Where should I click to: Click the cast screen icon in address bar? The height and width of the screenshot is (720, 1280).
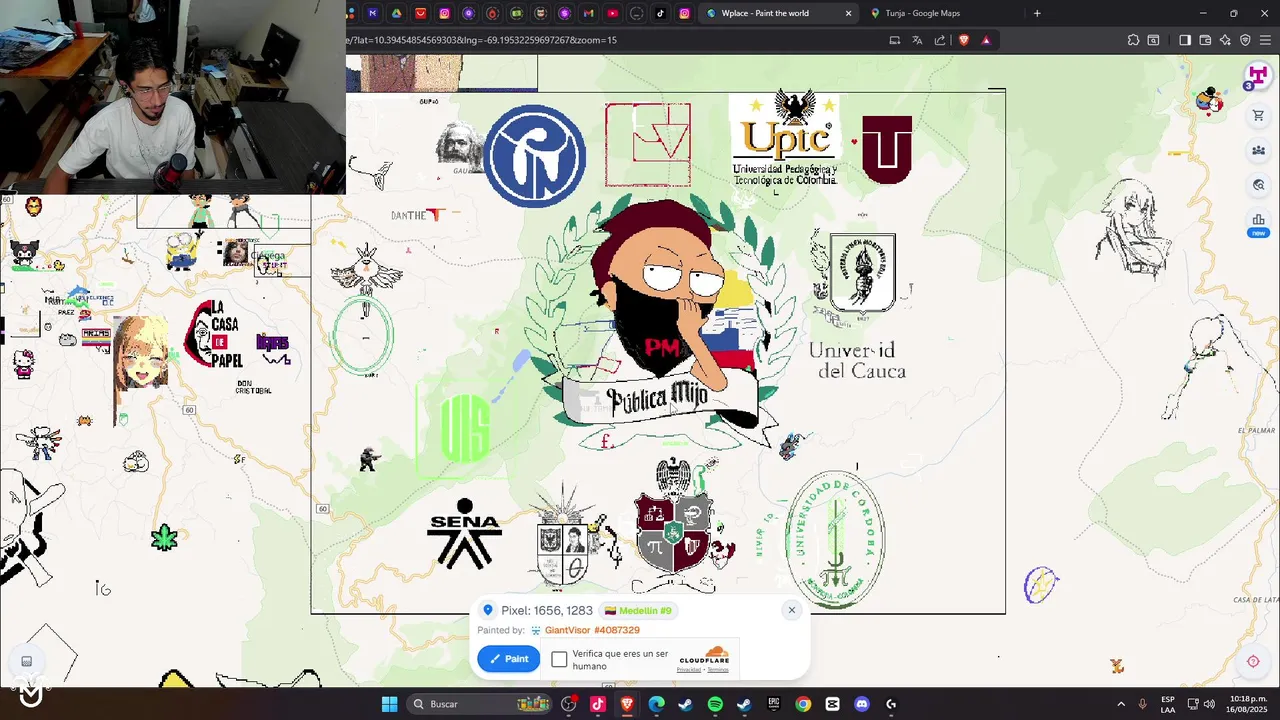[x=895, y=40]
